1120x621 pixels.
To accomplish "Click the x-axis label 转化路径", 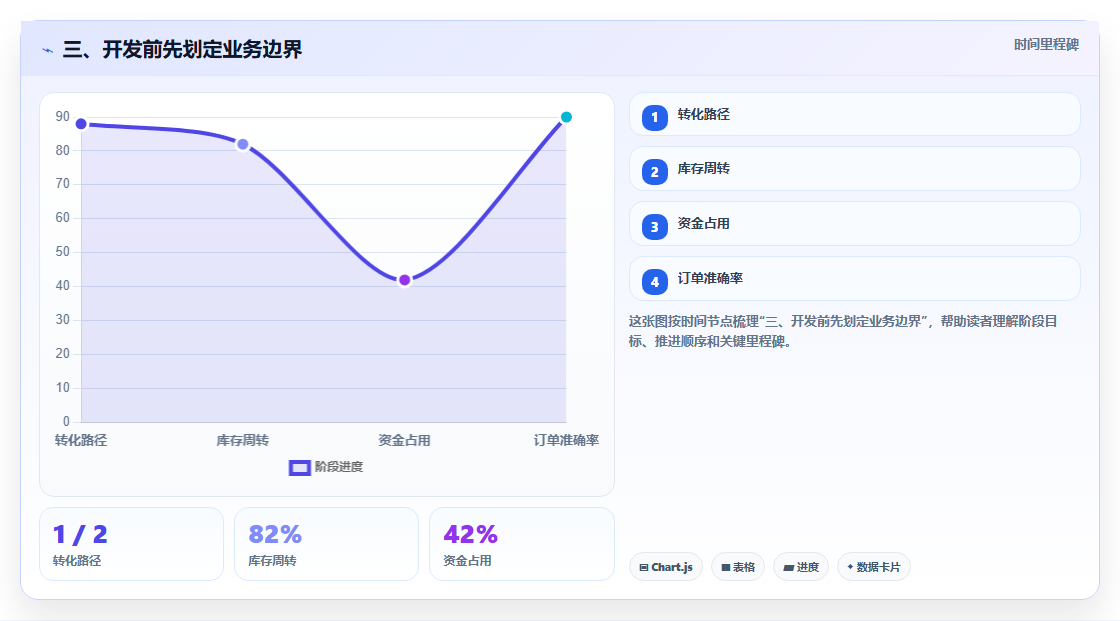I will (81, 441).
